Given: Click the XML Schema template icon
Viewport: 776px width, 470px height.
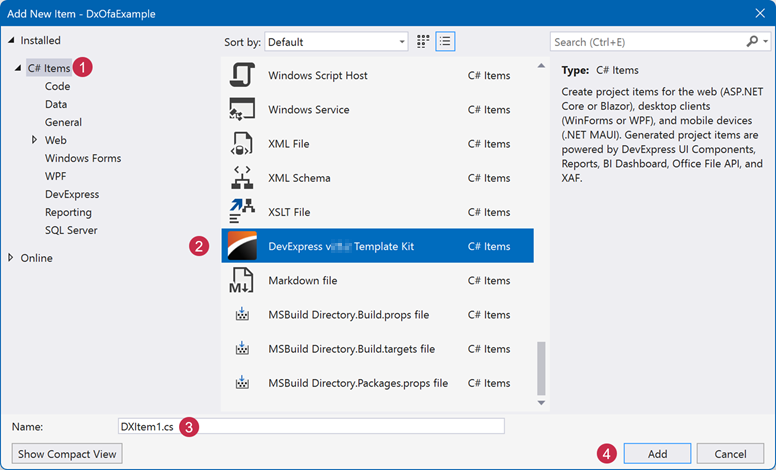Looking at the screenshot, I should pyautogui.click(x=242, y=178).
